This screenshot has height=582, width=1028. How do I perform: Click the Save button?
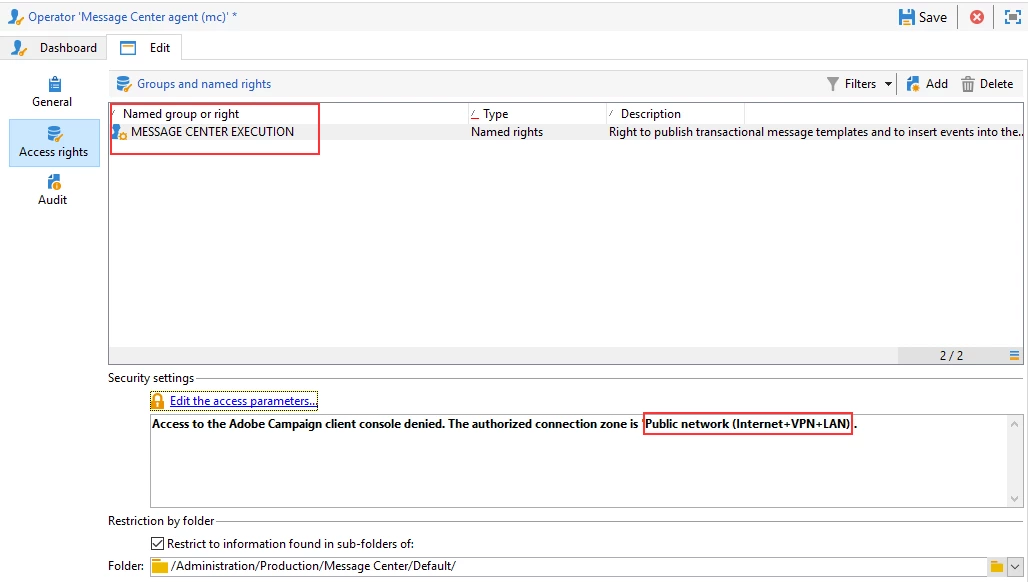(922, 17)
